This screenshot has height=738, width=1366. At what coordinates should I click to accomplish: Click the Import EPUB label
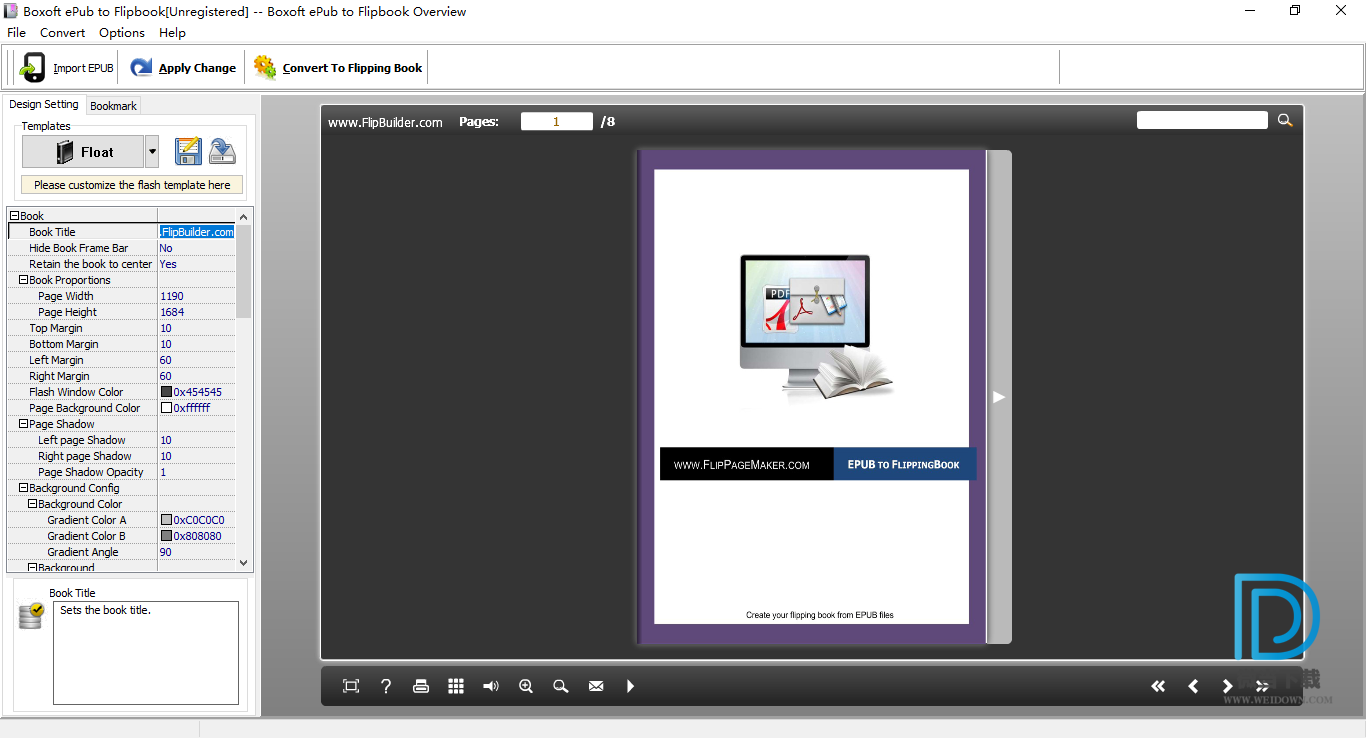pos(83,68)
